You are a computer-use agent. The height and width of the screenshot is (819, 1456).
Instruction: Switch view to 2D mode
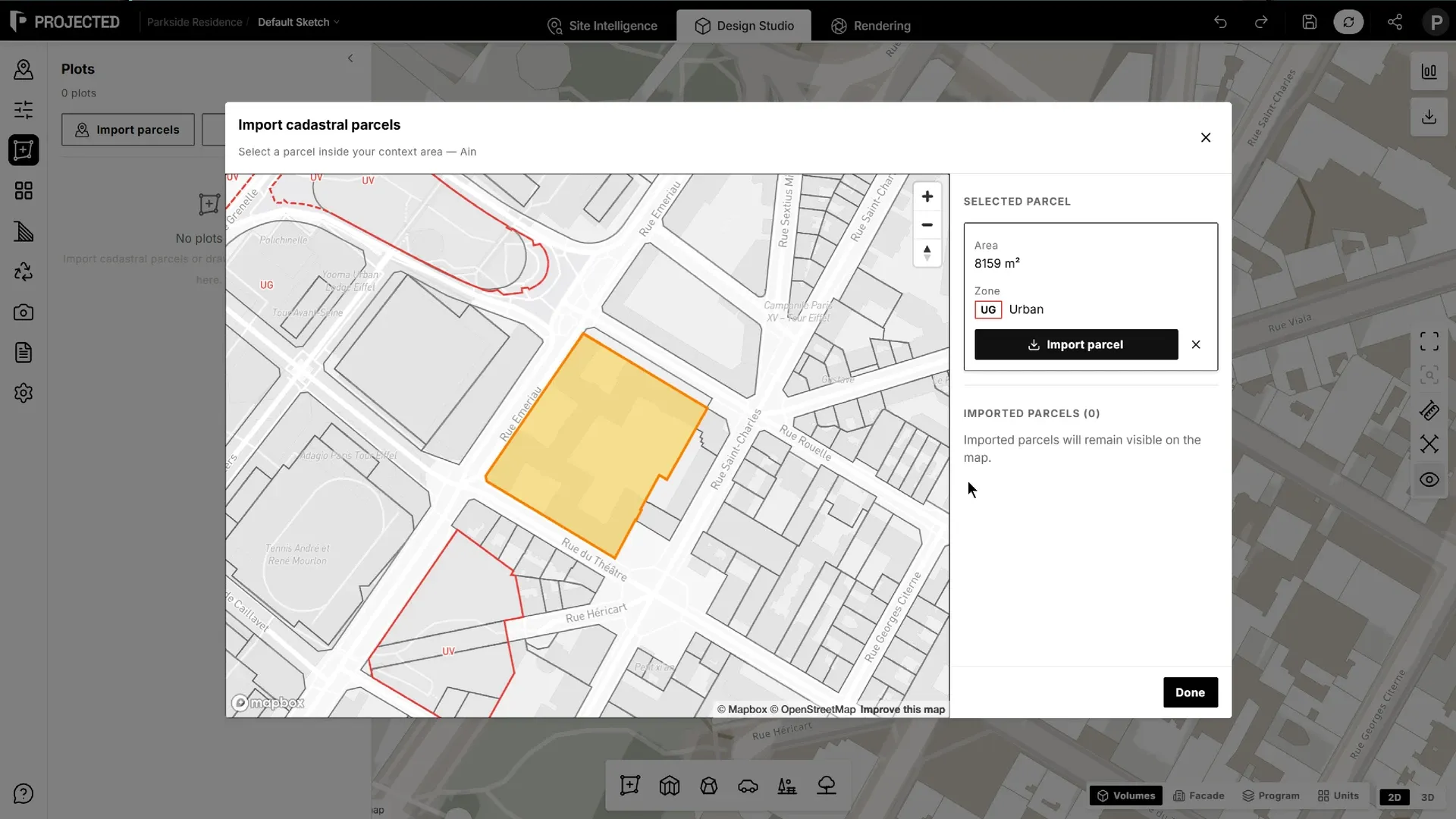[1395, 797]
